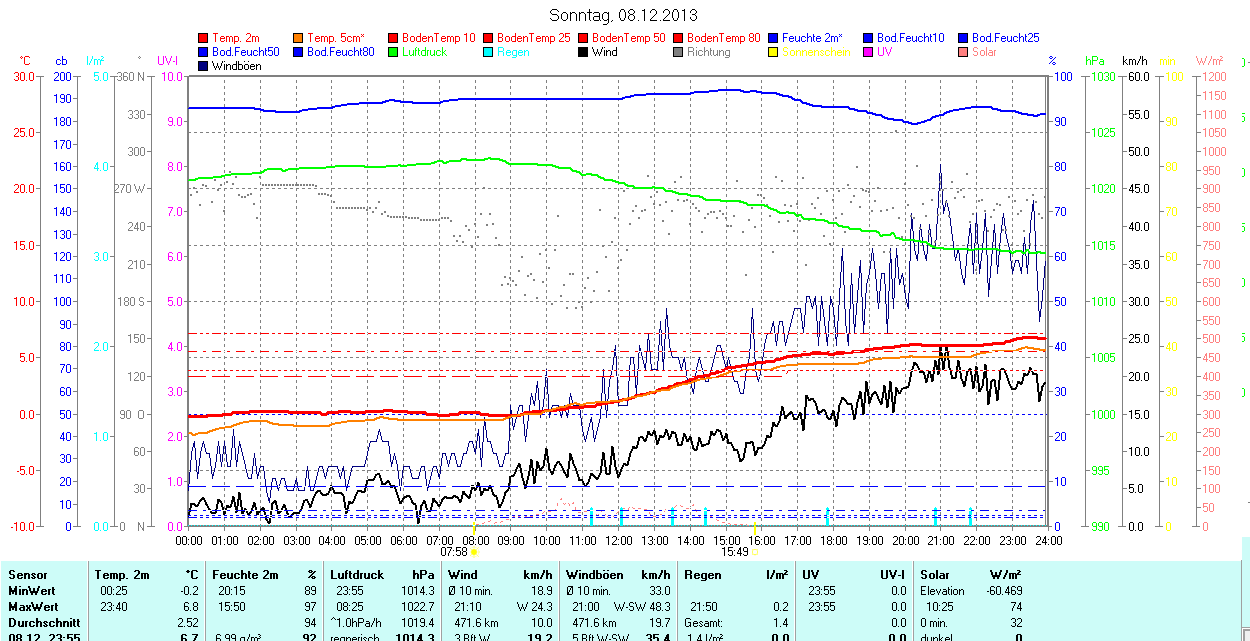Click the gray Richtung legend square
The image size is (1250, 641).
pyautogui.click(x=678, y=52)
